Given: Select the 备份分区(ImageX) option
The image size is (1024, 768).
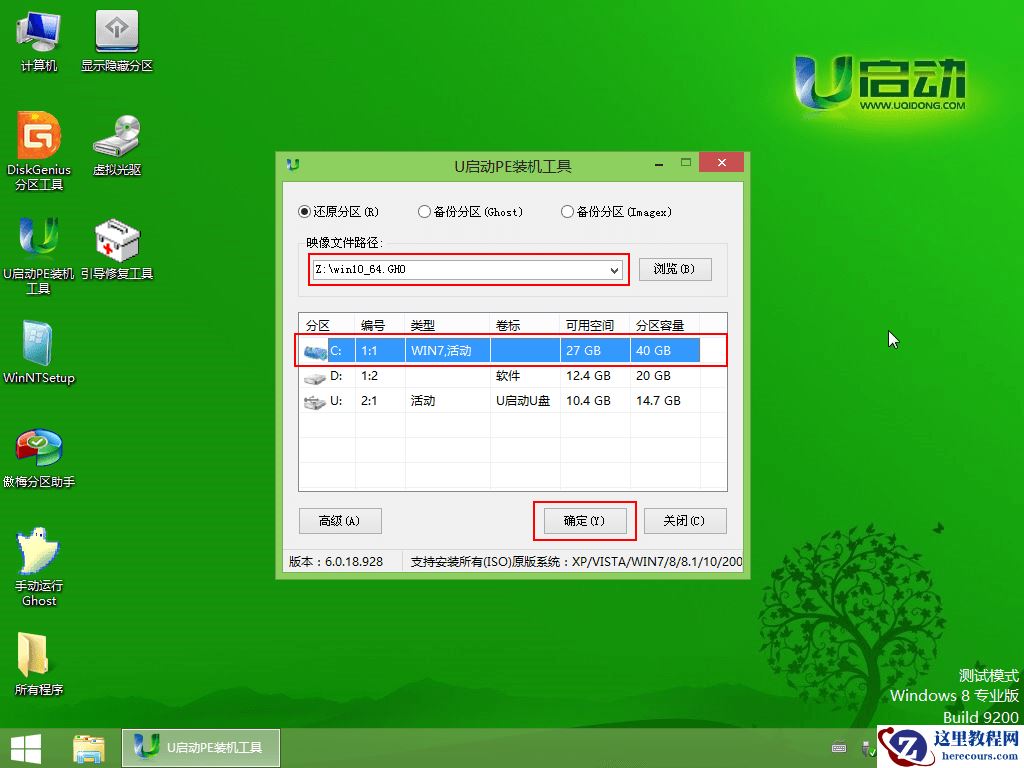Looking at the screenshot, I should coord(565,212).
